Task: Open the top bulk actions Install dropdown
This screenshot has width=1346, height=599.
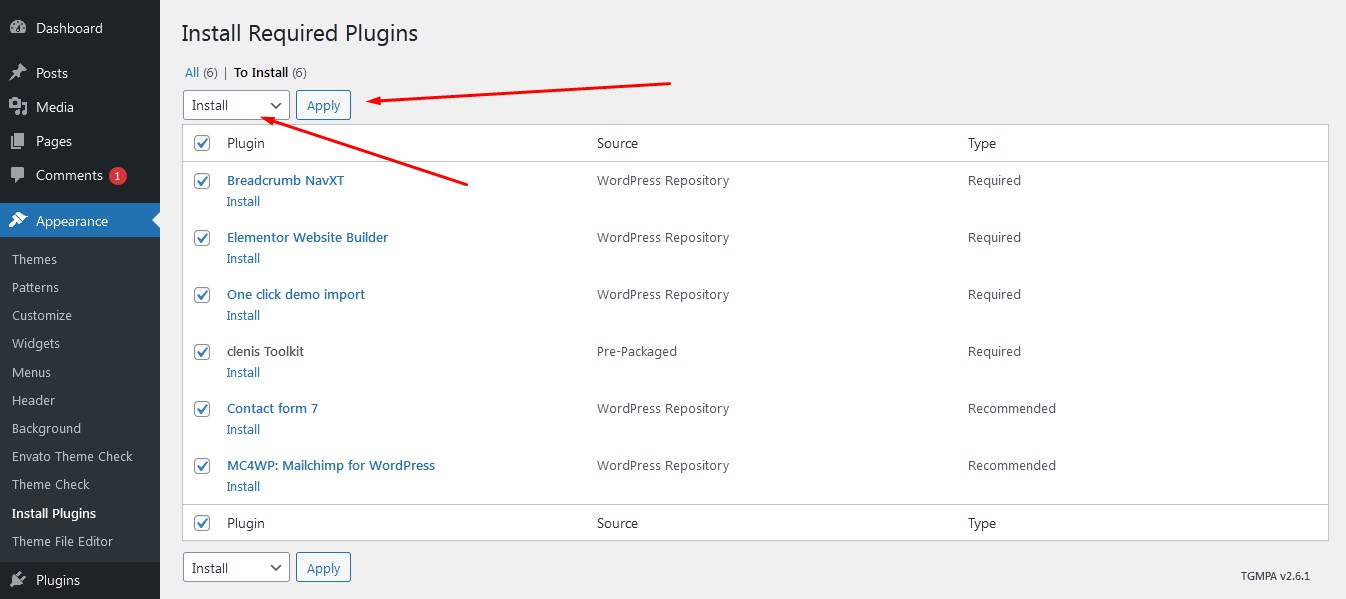Action: click(236, 105)
